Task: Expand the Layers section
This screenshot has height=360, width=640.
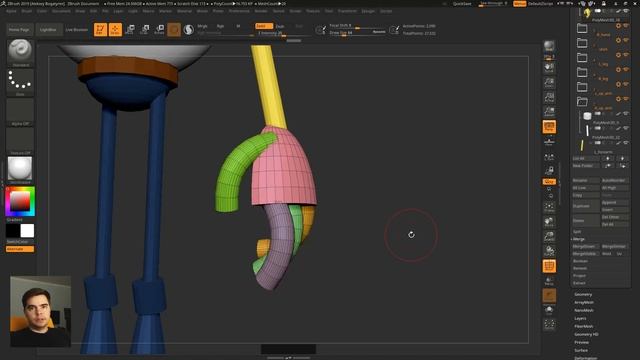Action: tap(580, 318)
